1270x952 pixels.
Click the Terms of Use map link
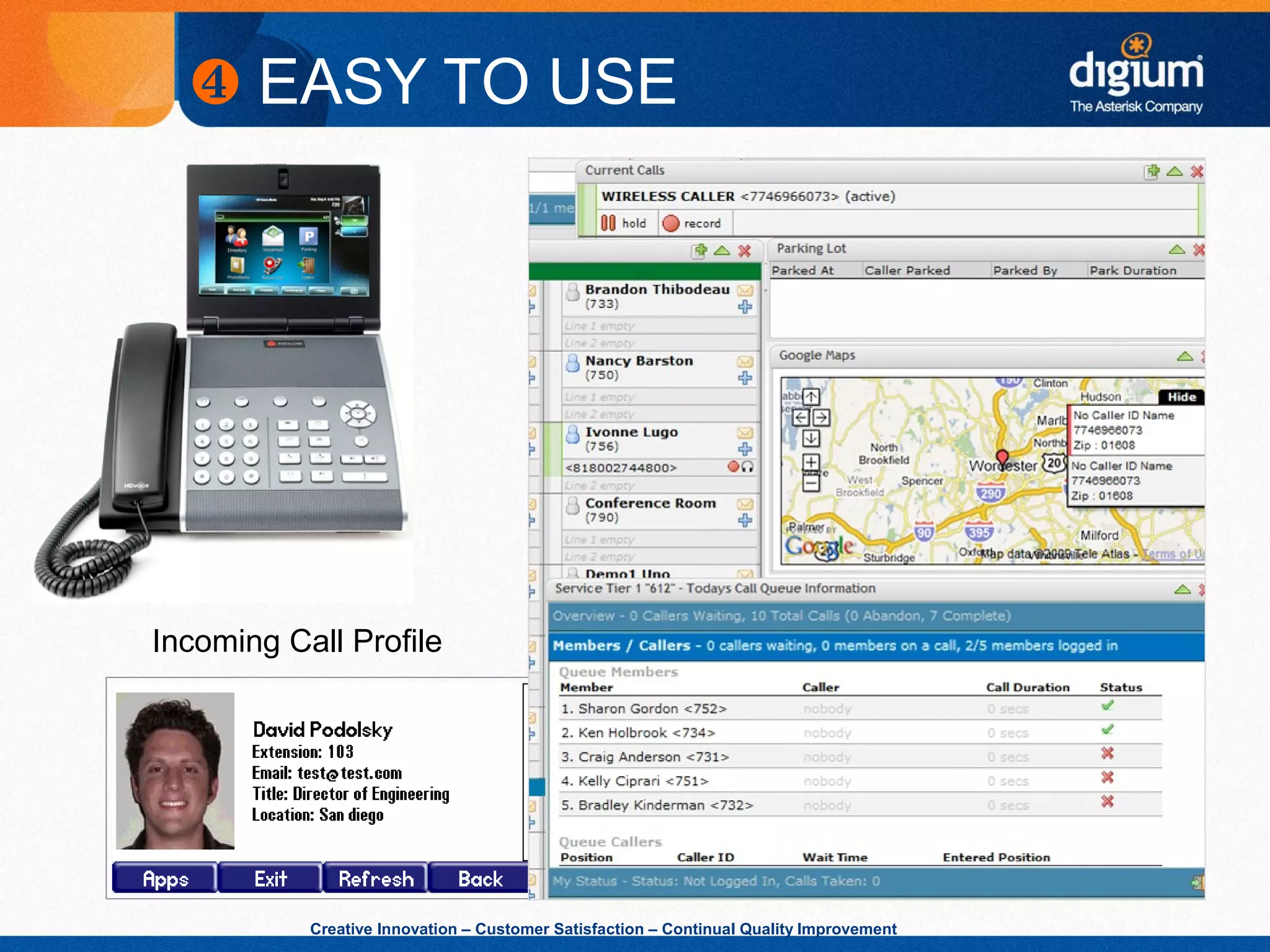pyautogui.click(x=1173, y=554)
